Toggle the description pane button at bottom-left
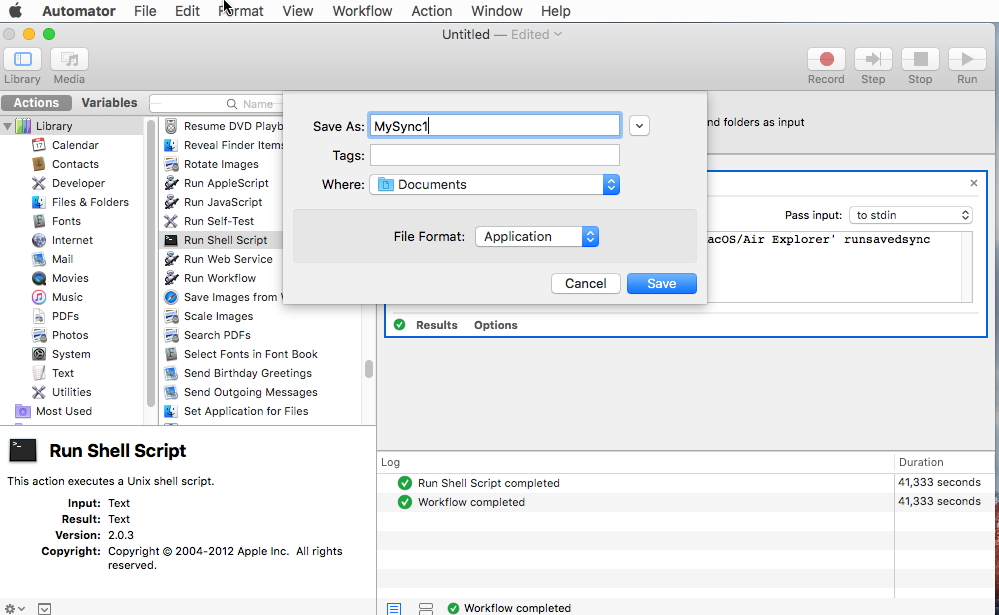999x615 pixels. point(44,609)
